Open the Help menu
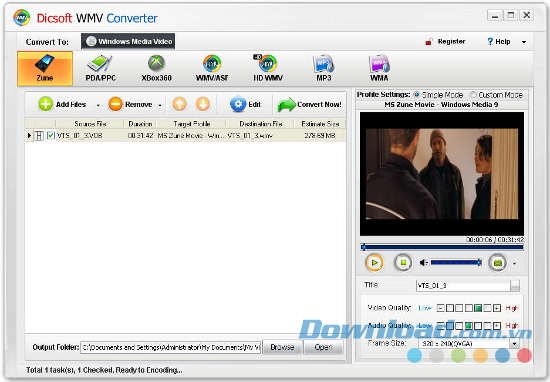This screenshot has width=550, height=382. [498, 41]
